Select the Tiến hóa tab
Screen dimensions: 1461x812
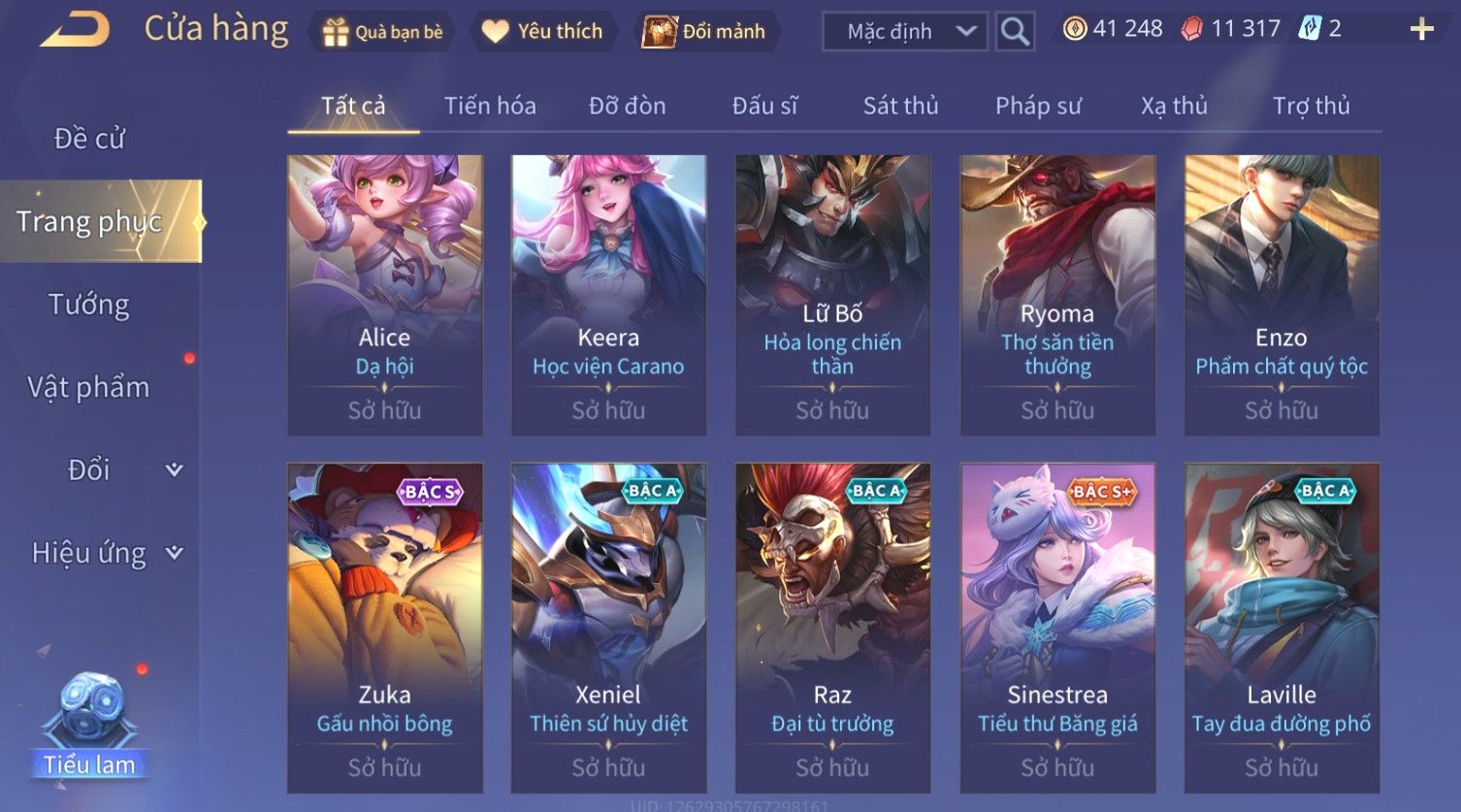tap(490, 106)
